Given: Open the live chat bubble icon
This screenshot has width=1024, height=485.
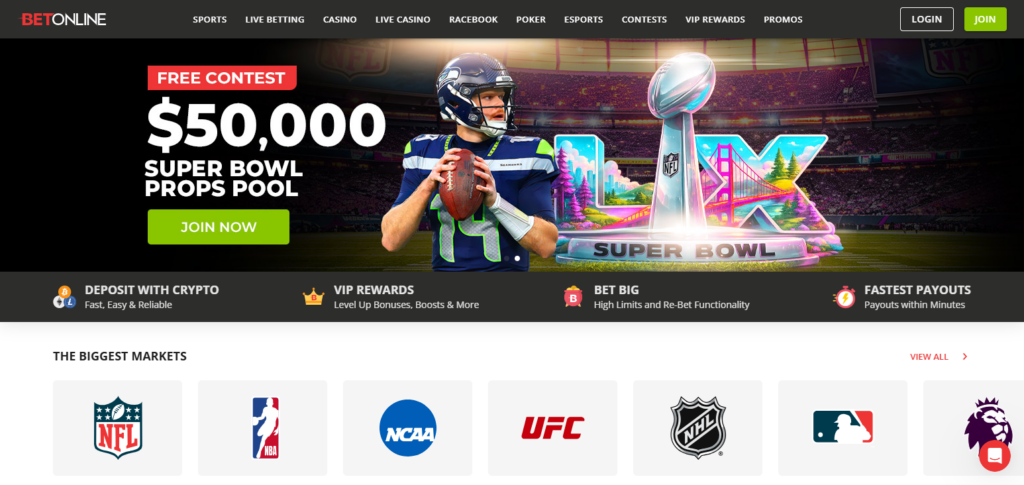Looking at the screenshot, I should (x=994, y=456).
